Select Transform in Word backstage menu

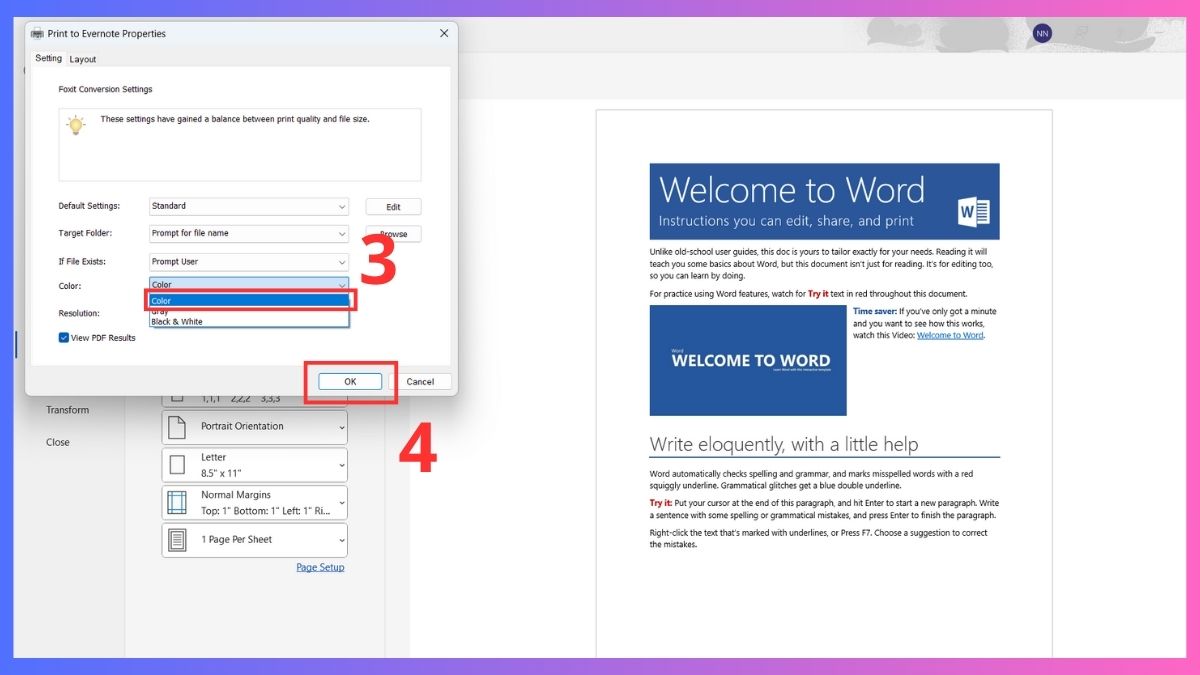(67, 410)
